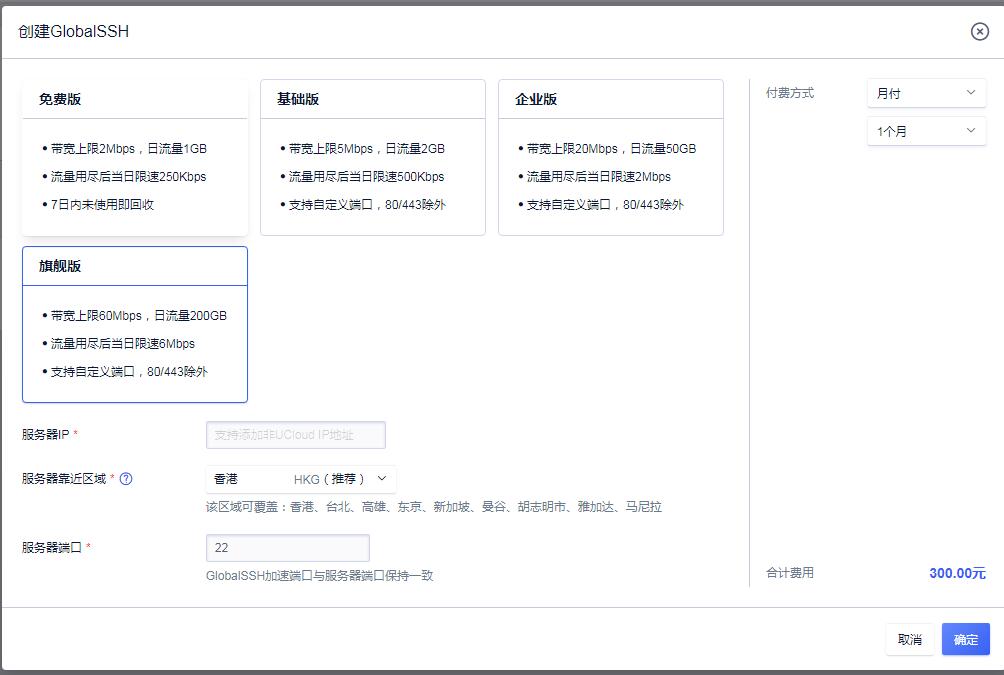Click the 服务器端口 field showing 22
This screenshot has width=1004, height=675.
[287, 548]
